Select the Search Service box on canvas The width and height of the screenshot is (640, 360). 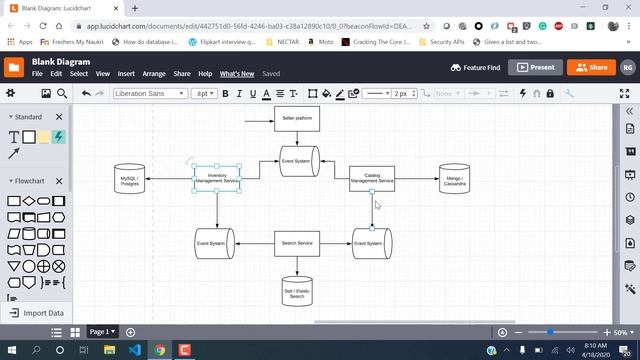pyautogui.click(x=297, y=243)
